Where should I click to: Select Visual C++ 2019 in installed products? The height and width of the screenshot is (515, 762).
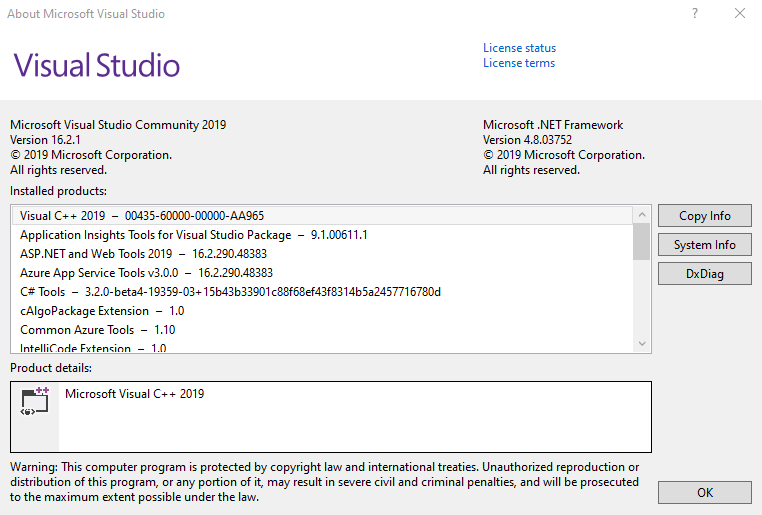(x=141, y=216)
